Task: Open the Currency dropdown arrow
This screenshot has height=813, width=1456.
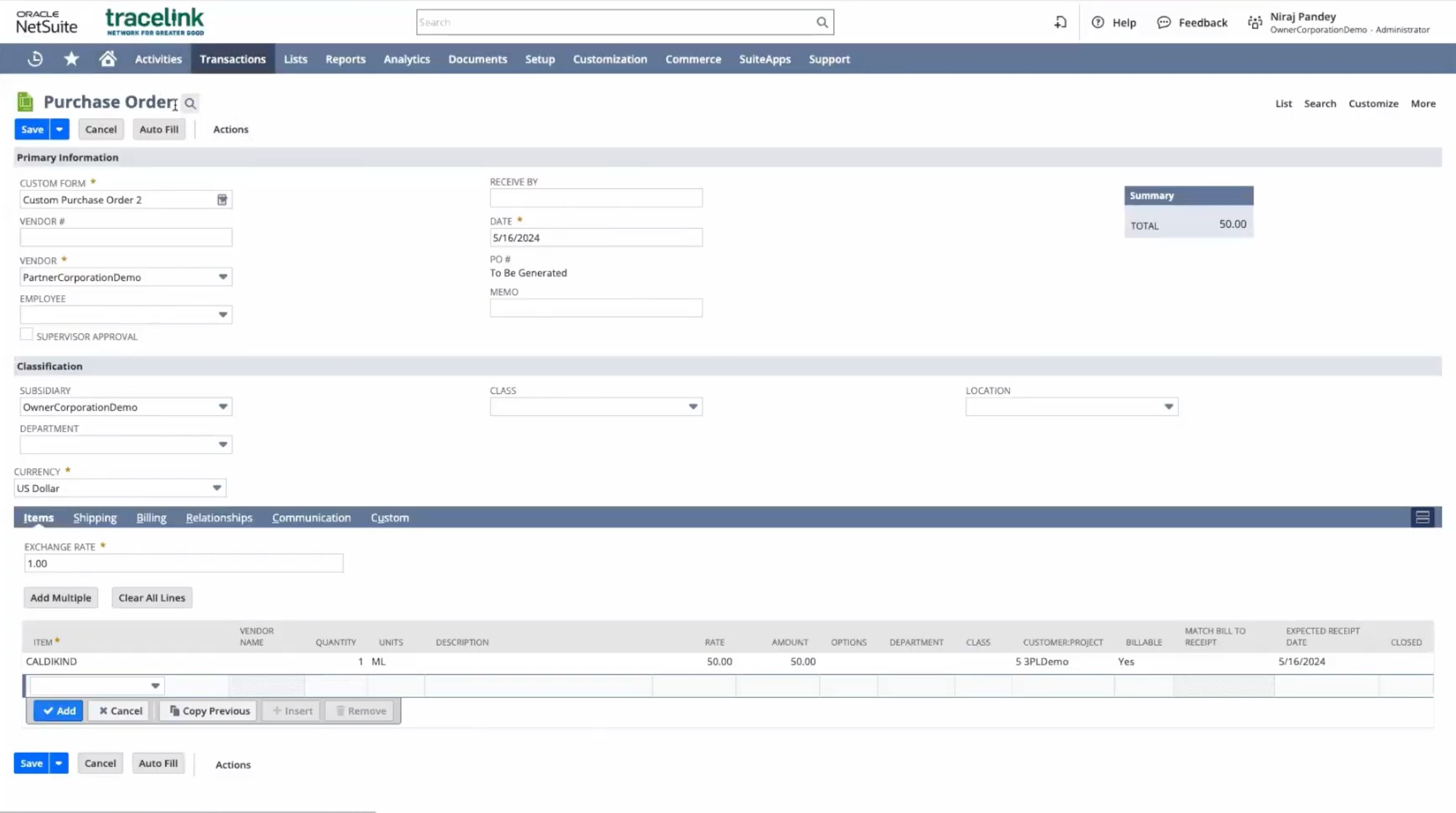Action: pos(216,488)
